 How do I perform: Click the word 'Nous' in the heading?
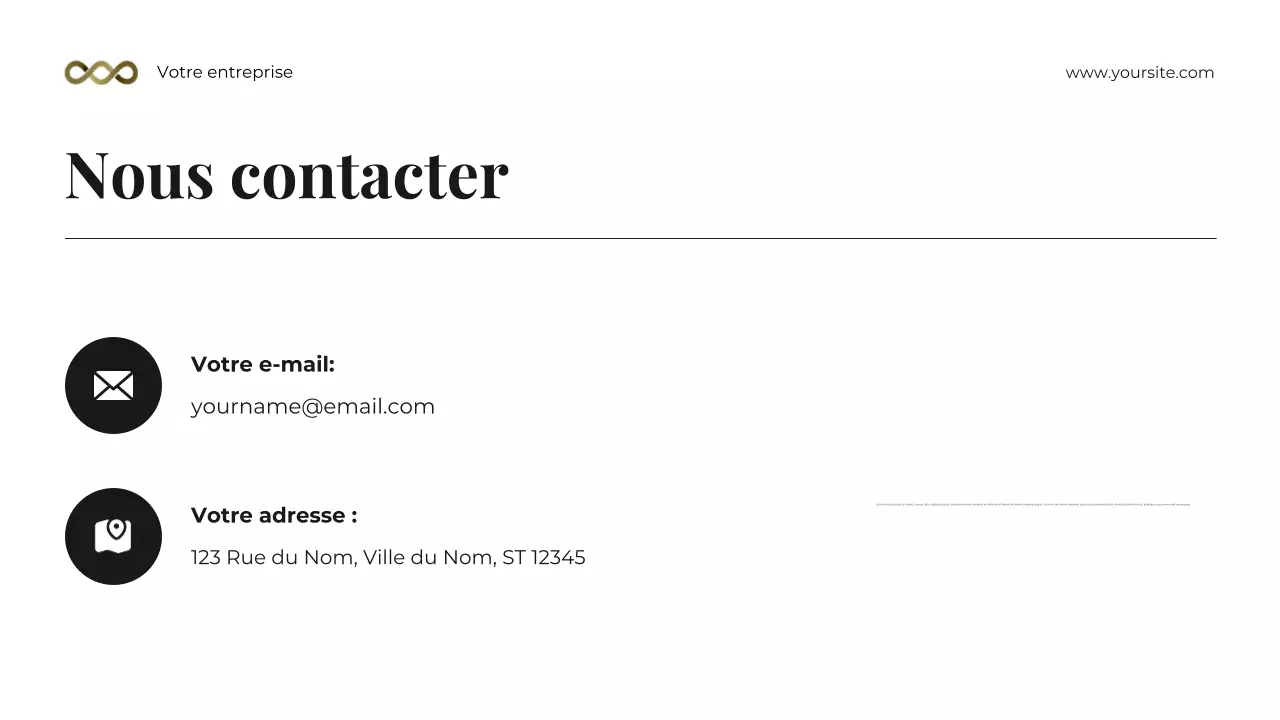coord(139,175)
